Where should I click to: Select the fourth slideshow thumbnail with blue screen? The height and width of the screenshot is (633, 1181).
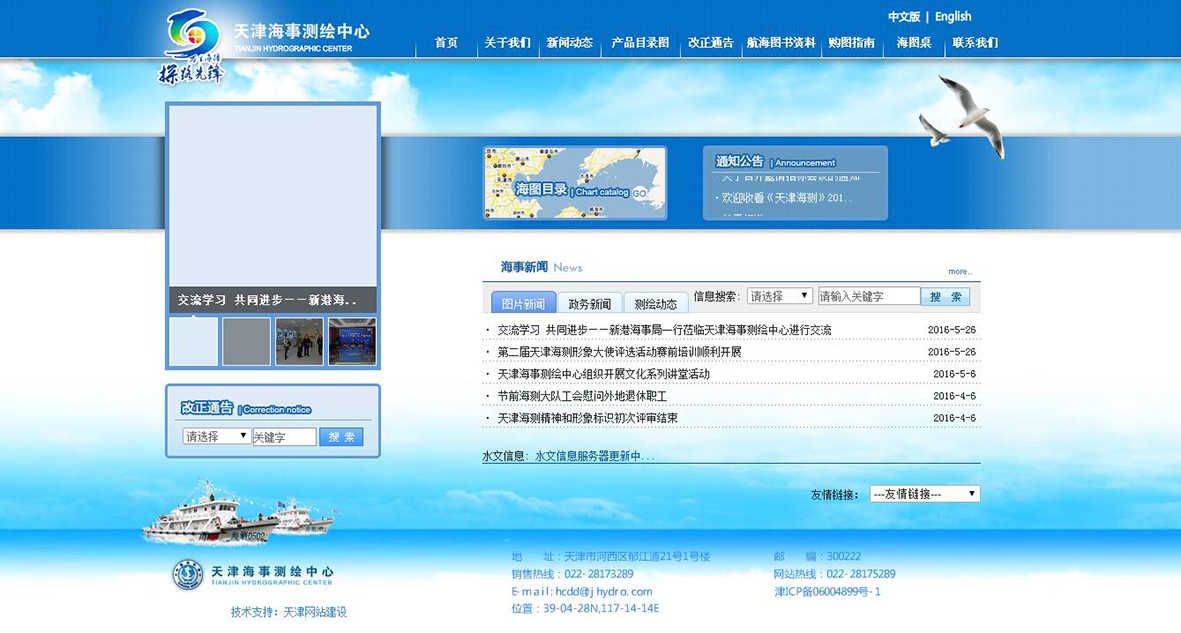352,341
